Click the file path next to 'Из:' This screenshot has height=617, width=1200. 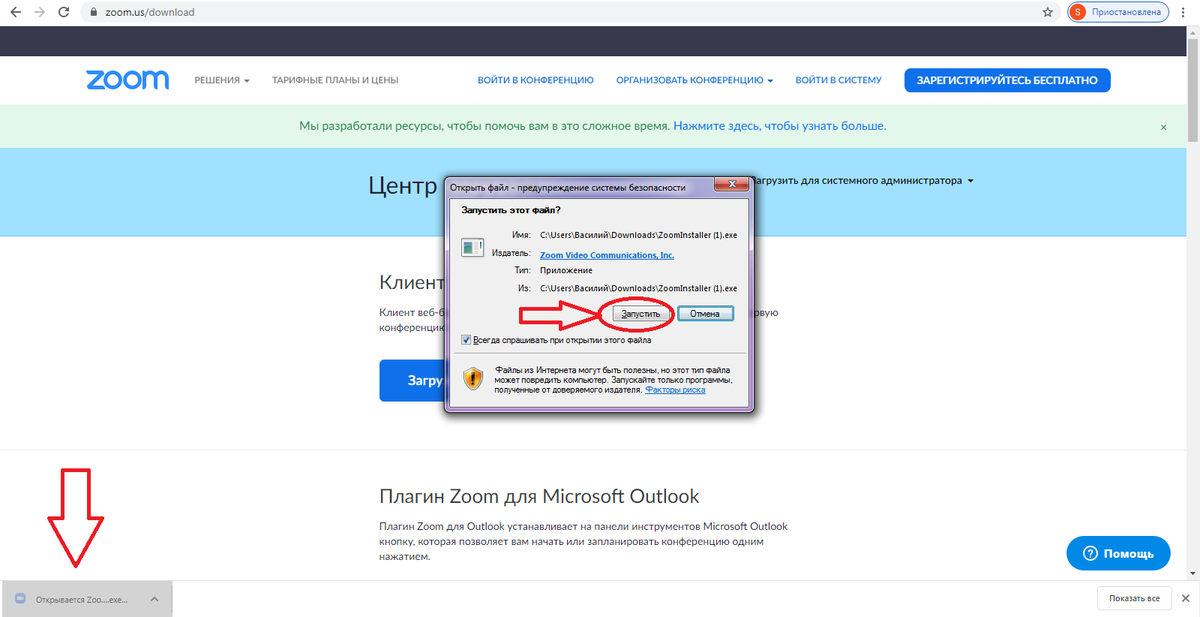pos(638,288)
